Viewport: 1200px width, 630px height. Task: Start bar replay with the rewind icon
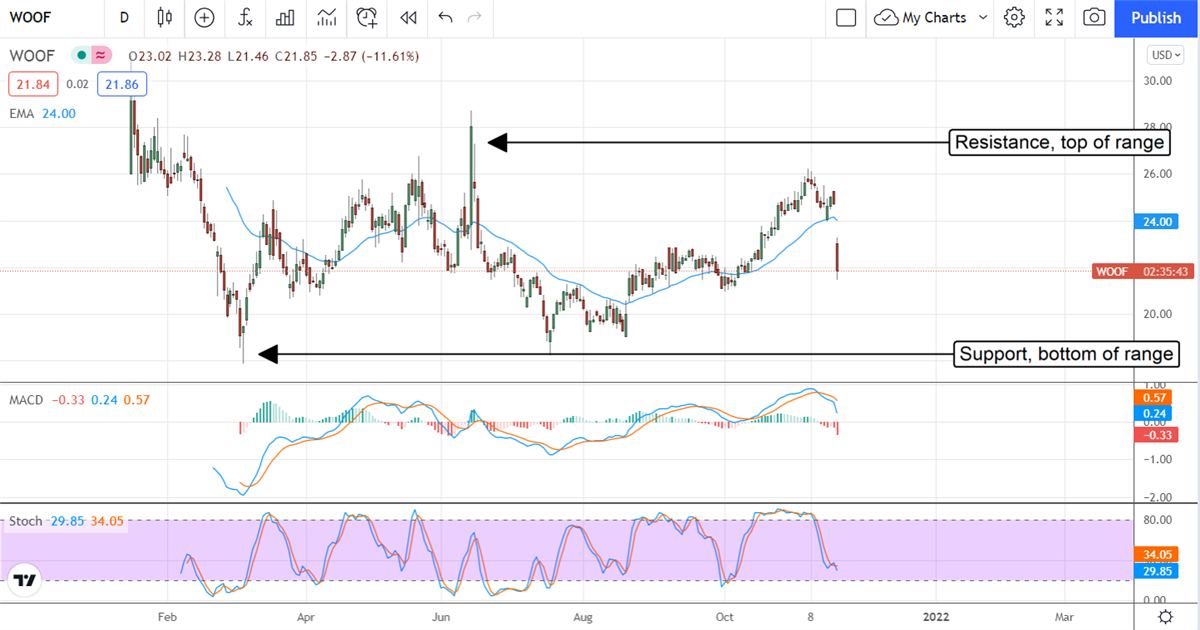(x=408, y=17)
